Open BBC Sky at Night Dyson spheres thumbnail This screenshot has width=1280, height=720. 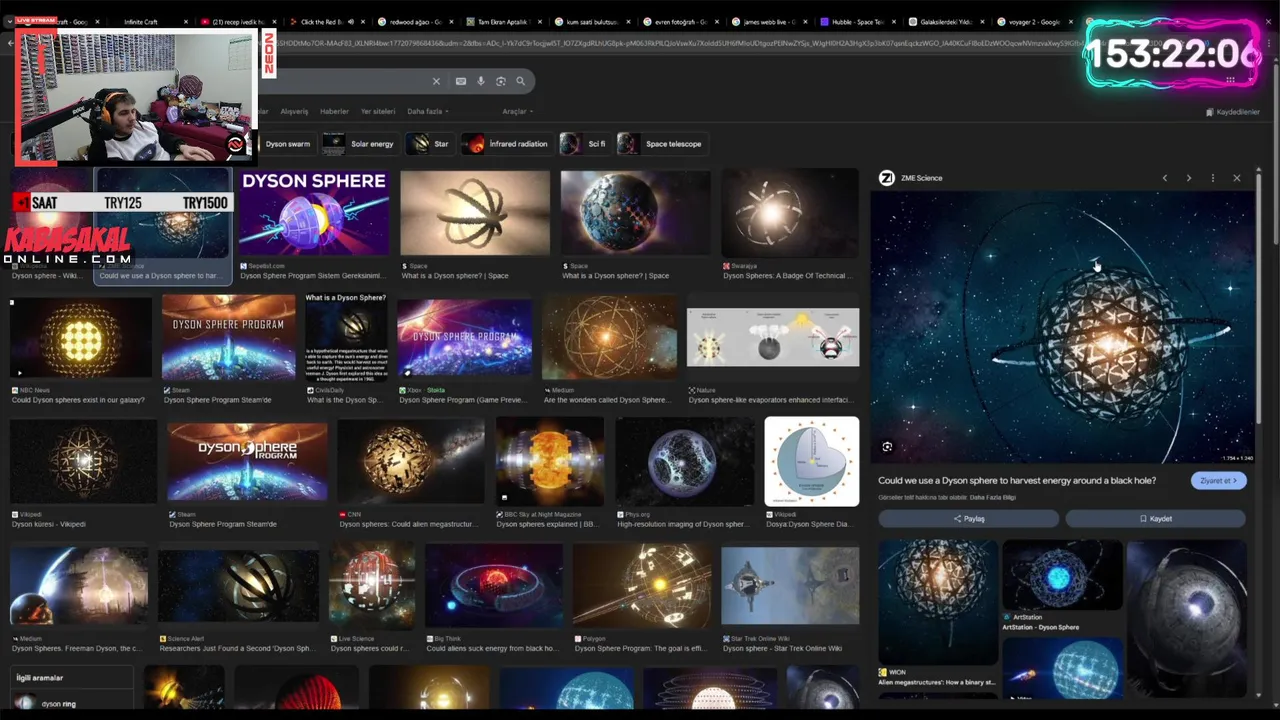coord(550,462)
